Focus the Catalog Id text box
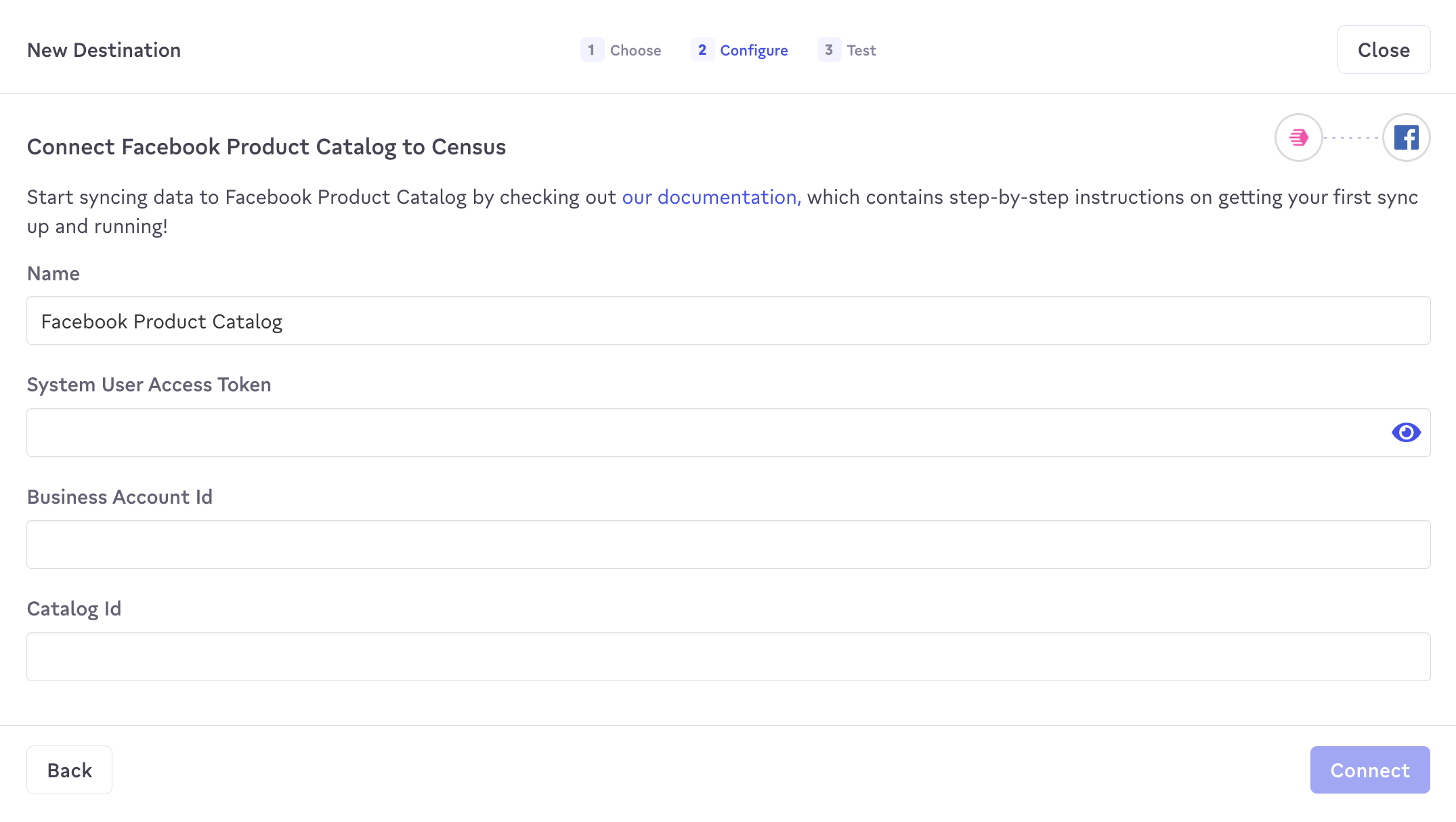 pyautogui.click(x=728, y=657)
